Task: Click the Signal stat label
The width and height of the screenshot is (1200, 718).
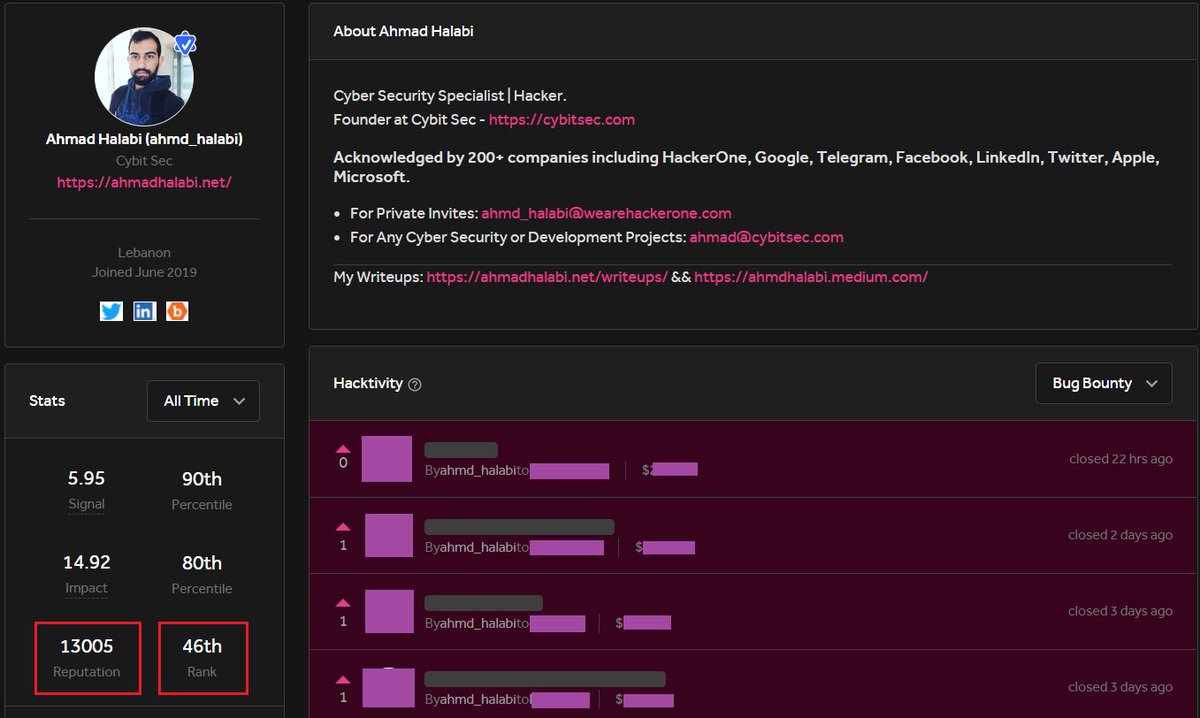Action: tap(86, 505)
